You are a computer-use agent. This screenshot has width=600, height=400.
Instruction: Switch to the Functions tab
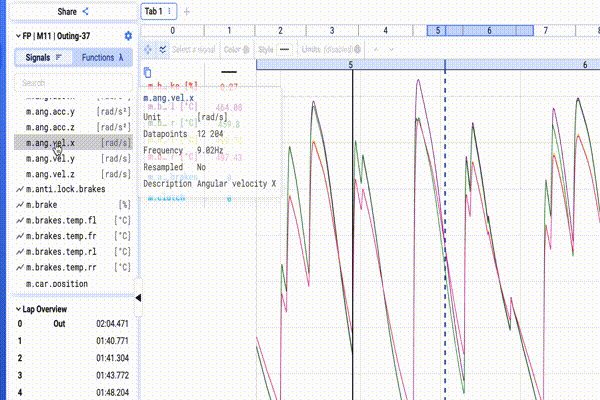103,57
